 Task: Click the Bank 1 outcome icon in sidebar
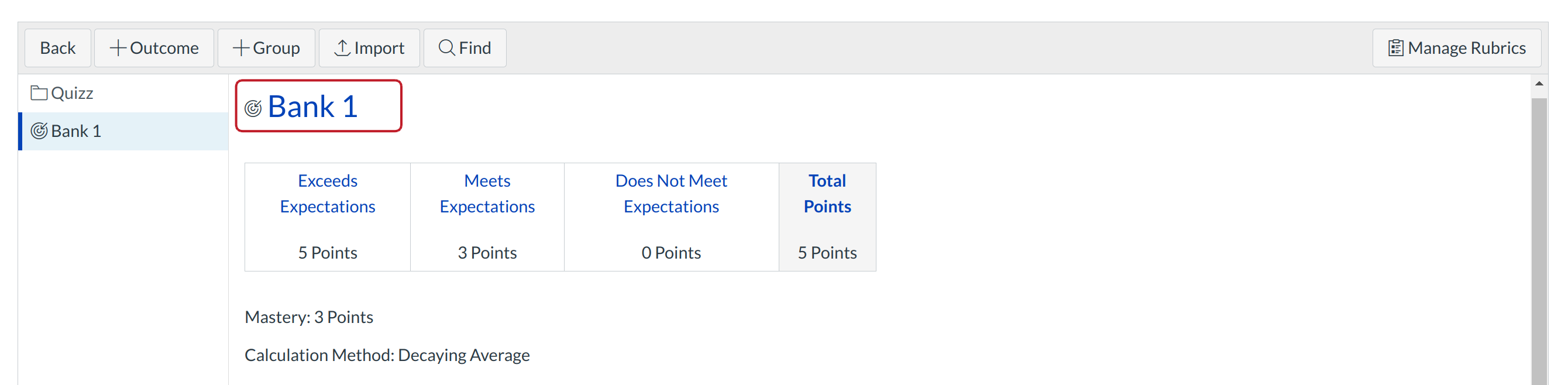click(39, 131)
